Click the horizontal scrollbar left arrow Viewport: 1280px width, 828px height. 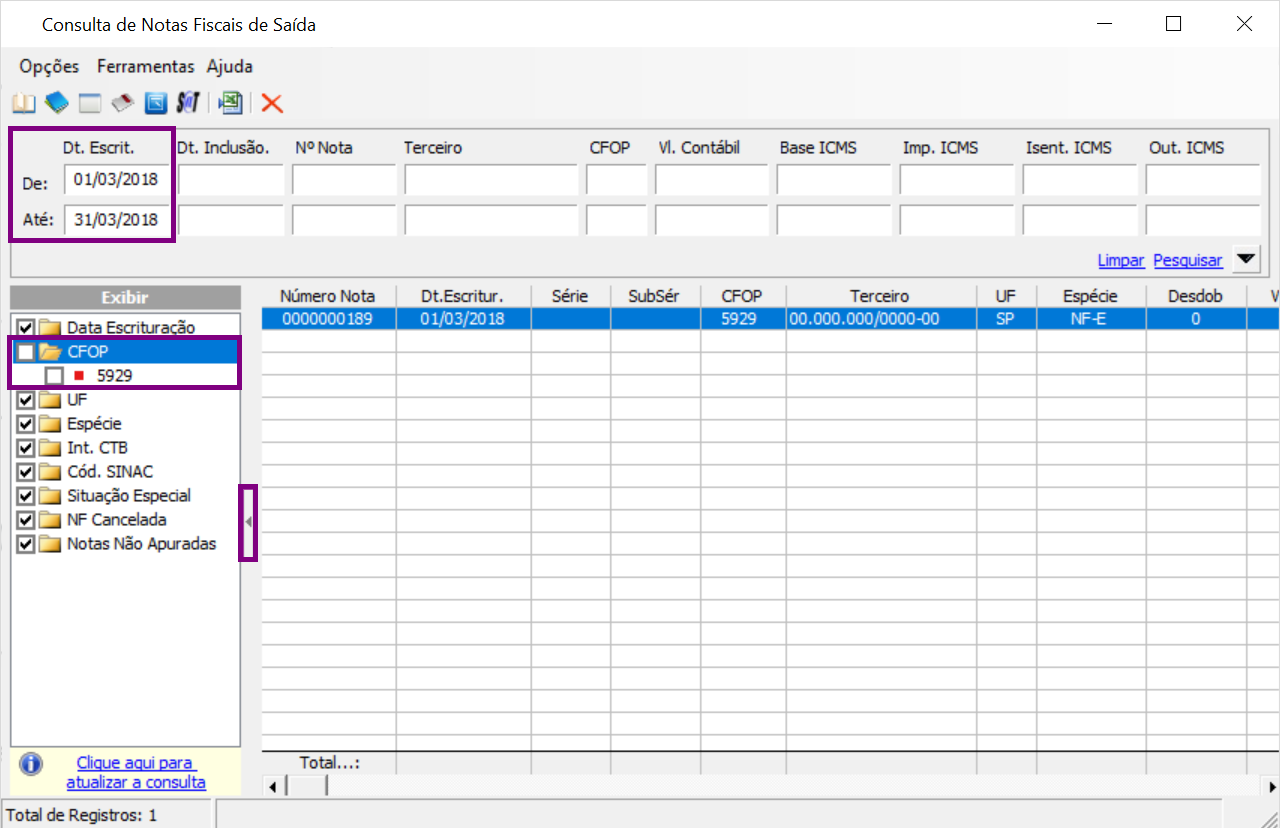(x=274, y=787)
